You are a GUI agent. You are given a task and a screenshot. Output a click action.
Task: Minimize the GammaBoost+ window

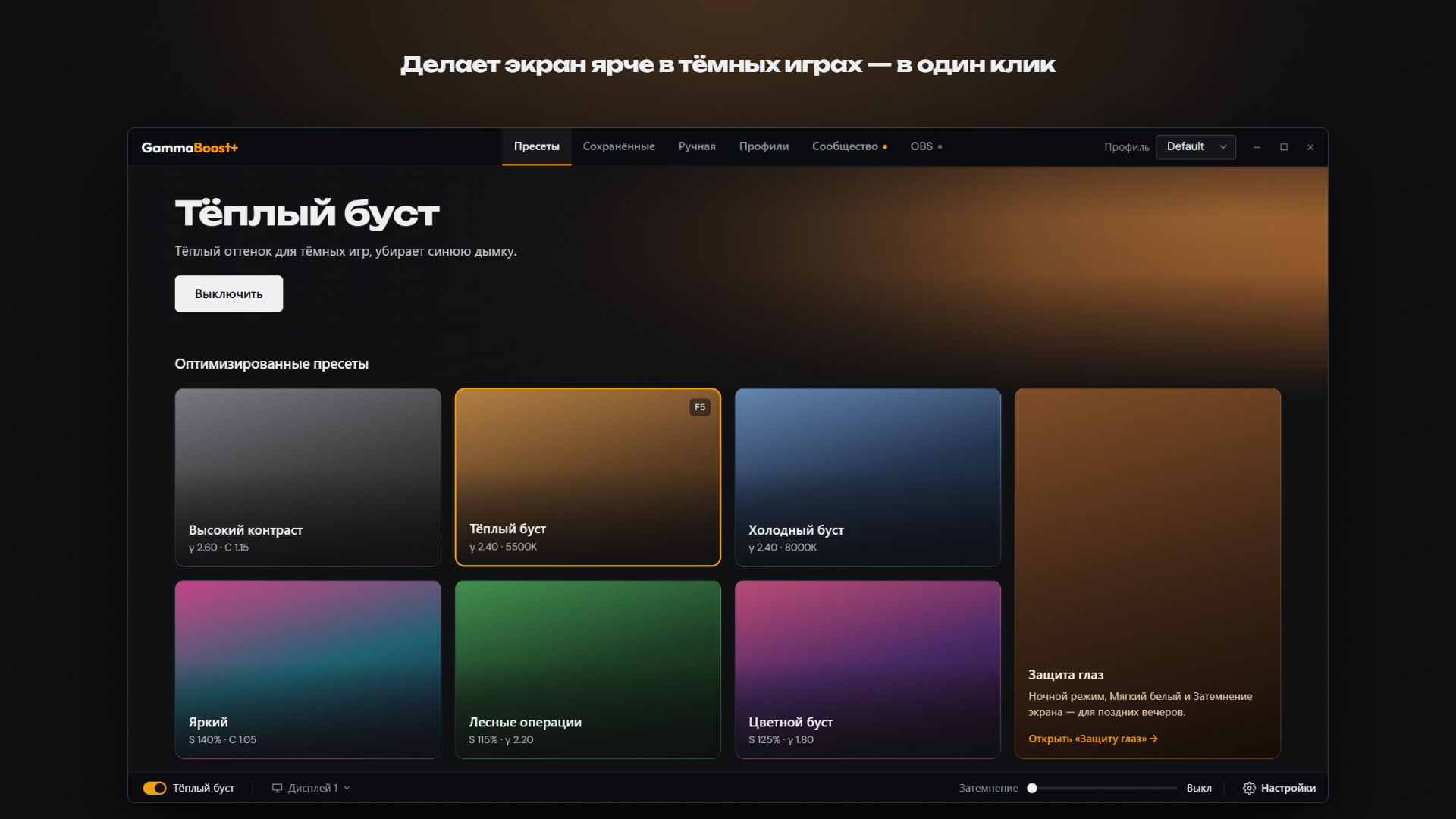pyautogui.click(x=1257, y=147)
